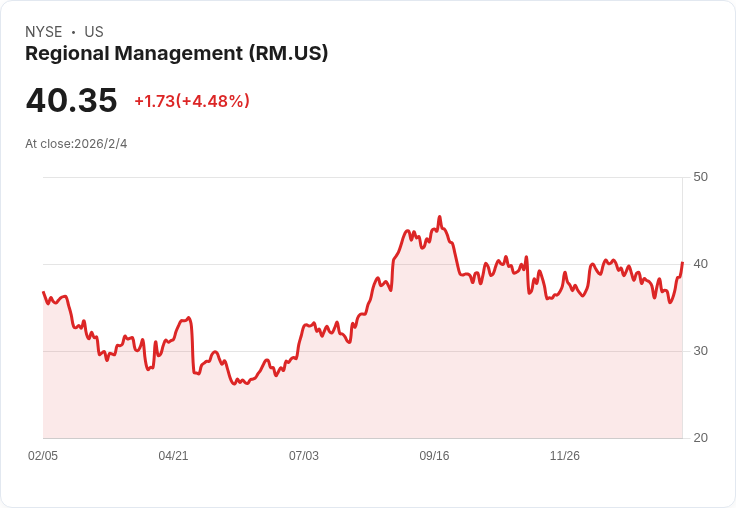Click the 11/26 date axis label
Viewport: 736px width, 508px height.
pos(565,456)
